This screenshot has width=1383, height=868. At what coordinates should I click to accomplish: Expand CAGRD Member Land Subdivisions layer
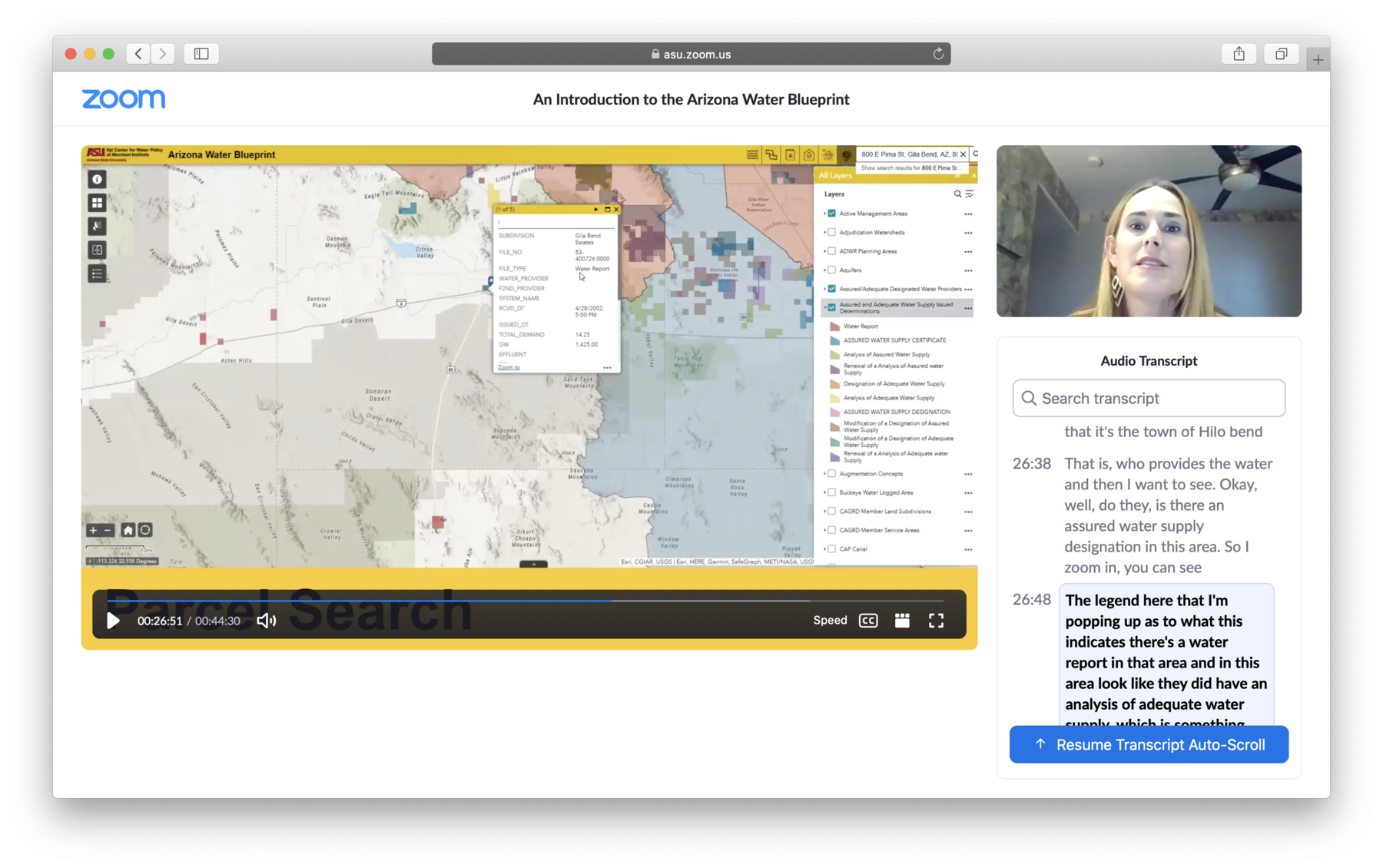pos(825,512)
